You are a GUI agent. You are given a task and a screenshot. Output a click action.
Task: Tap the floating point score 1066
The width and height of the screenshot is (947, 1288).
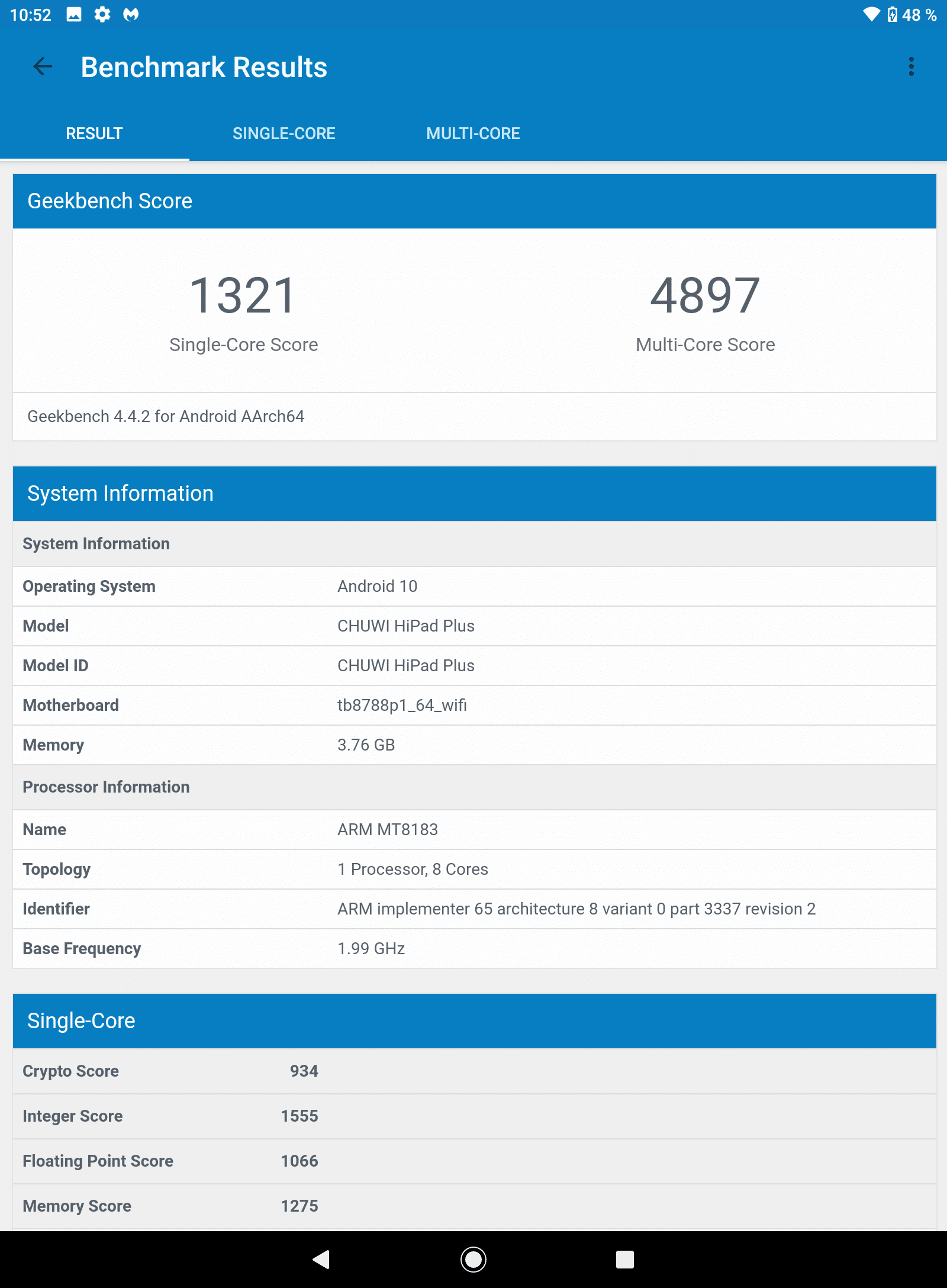299,1161
